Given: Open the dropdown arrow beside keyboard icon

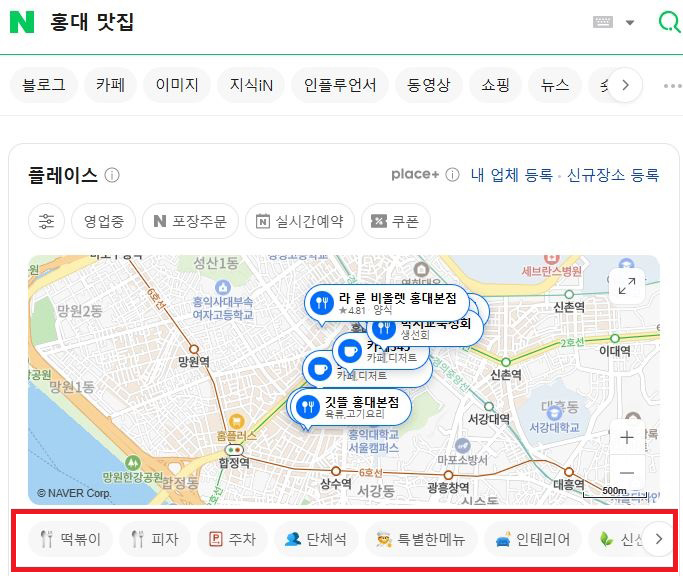Looking at the screenshot, I should [630, 22].
